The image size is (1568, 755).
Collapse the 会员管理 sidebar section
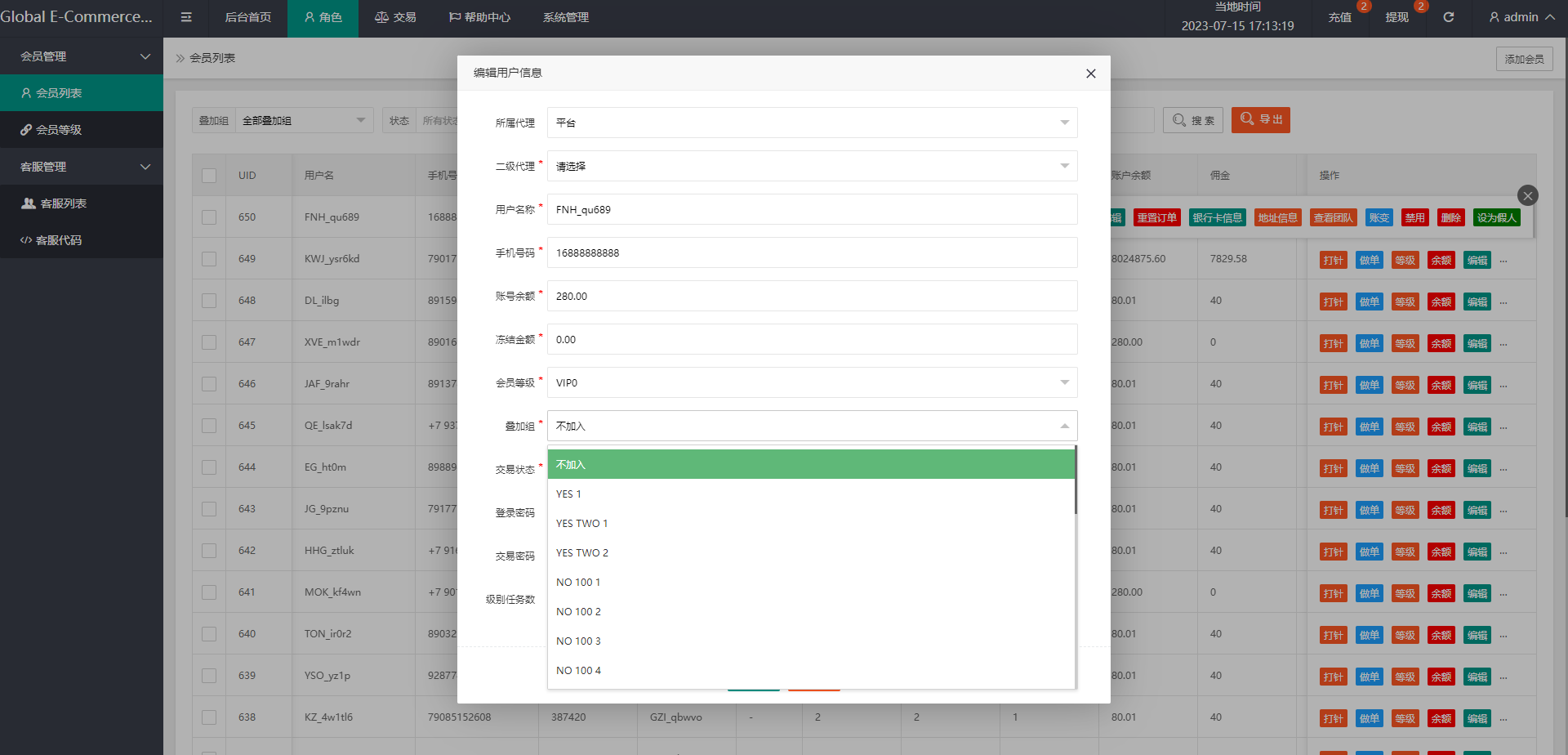coord(82,56)
